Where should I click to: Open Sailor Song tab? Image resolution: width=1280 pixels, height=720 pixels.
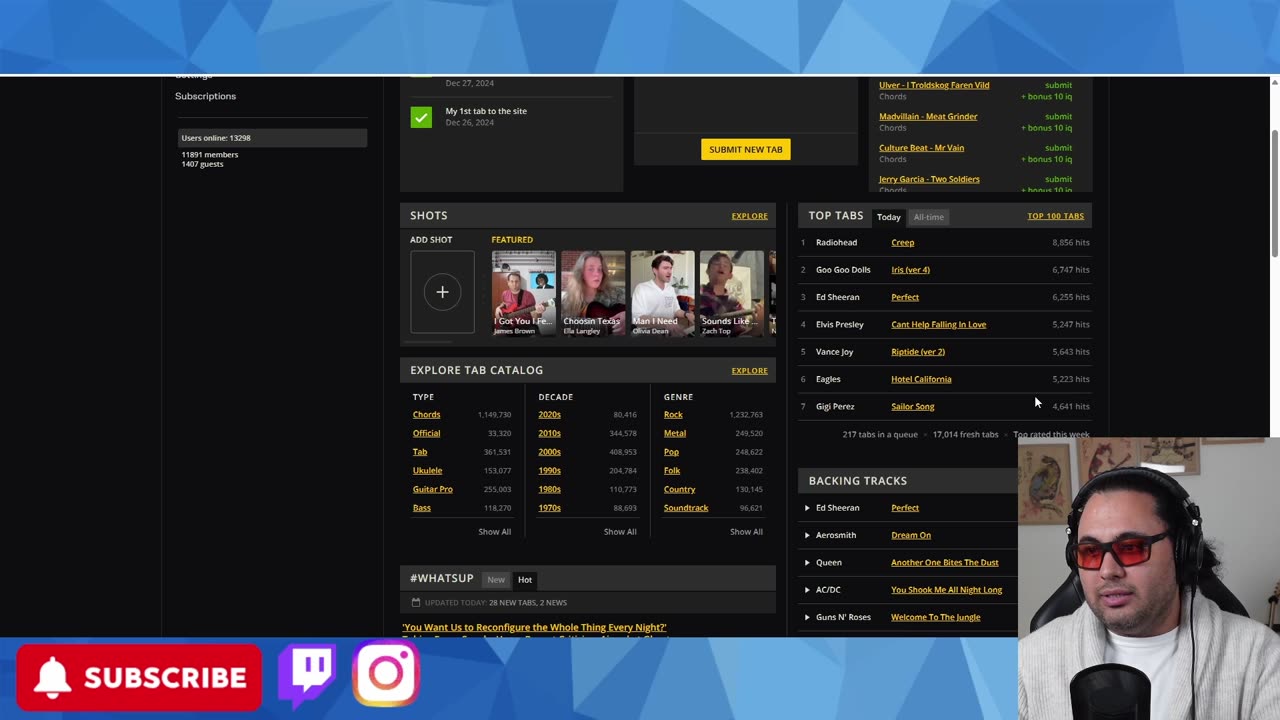[x=912, y=406]
